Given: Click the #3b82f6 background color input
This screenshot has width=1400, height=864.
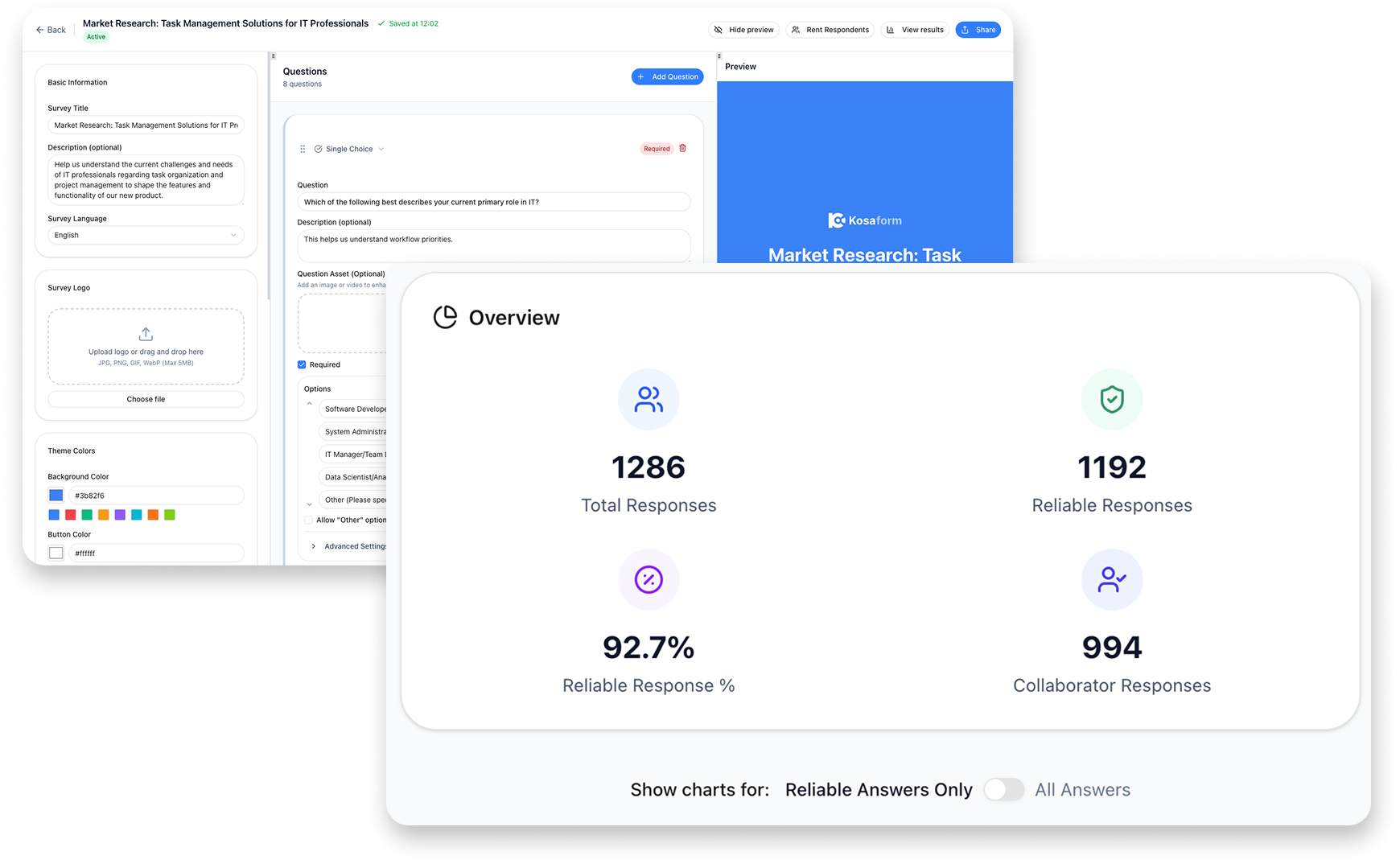Looking at the screenshot, I should click(x=156, y=495).
